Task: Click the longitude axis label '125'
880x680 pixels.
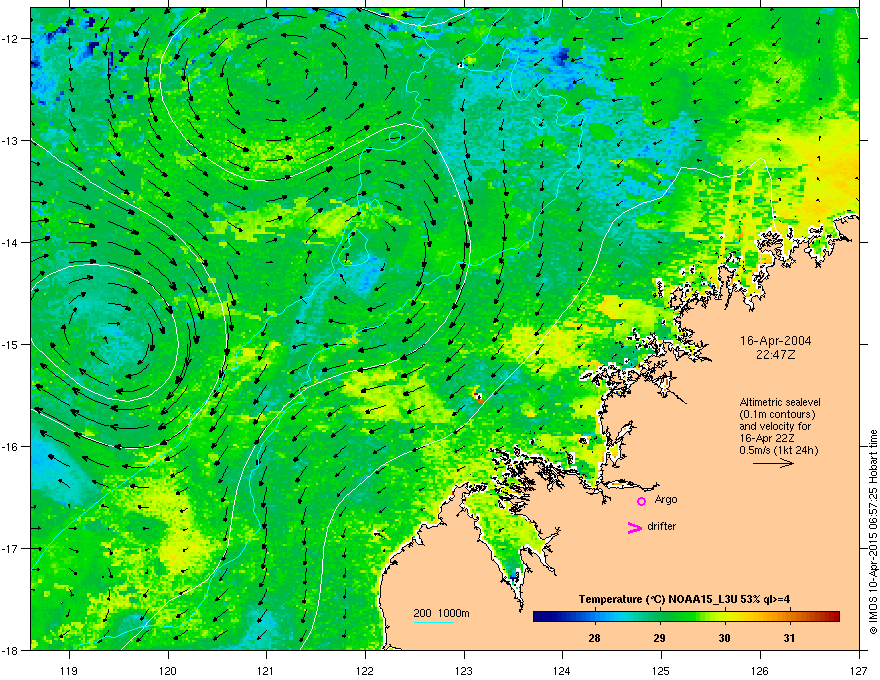Action: coord(661,670)
